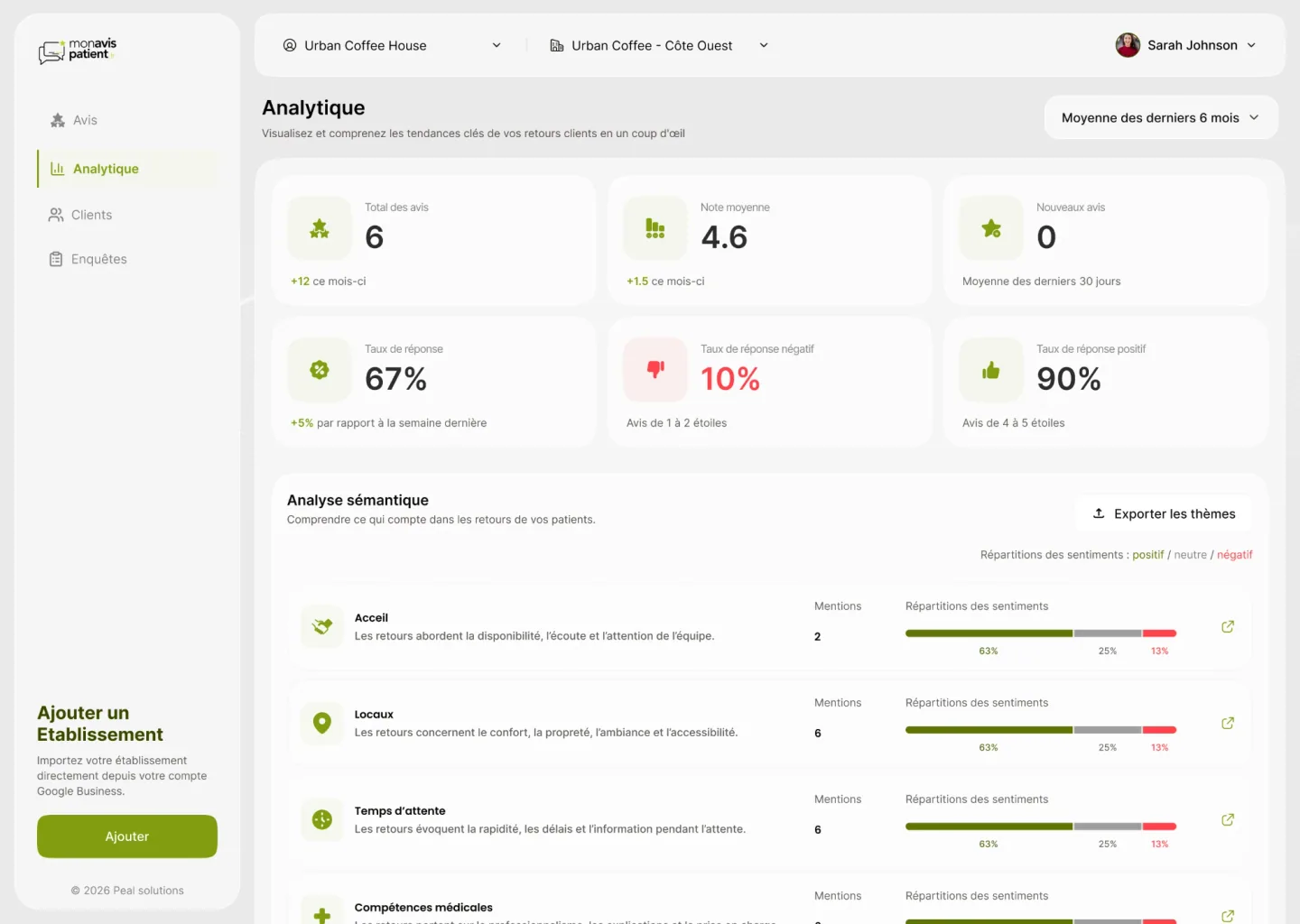
Task: Click Sarah Johnson's profile avatar
Action: pyautogui.click(x=1128, y=45)
